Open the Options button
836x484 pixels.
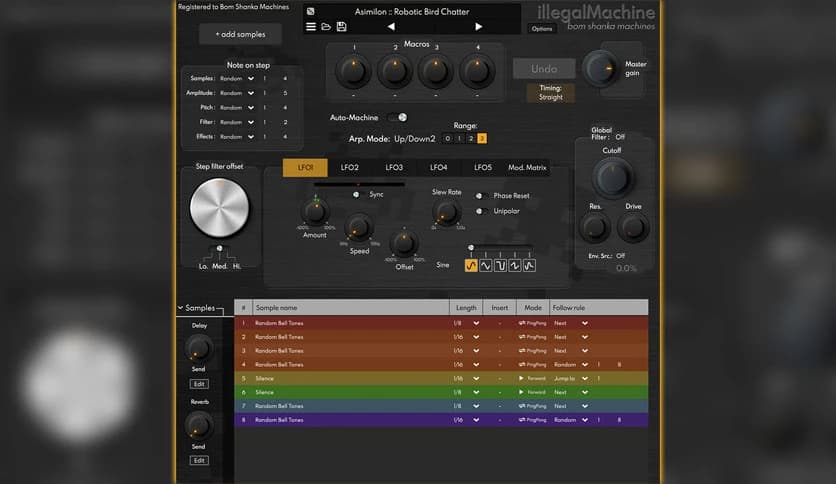click(x=542, y=29)
